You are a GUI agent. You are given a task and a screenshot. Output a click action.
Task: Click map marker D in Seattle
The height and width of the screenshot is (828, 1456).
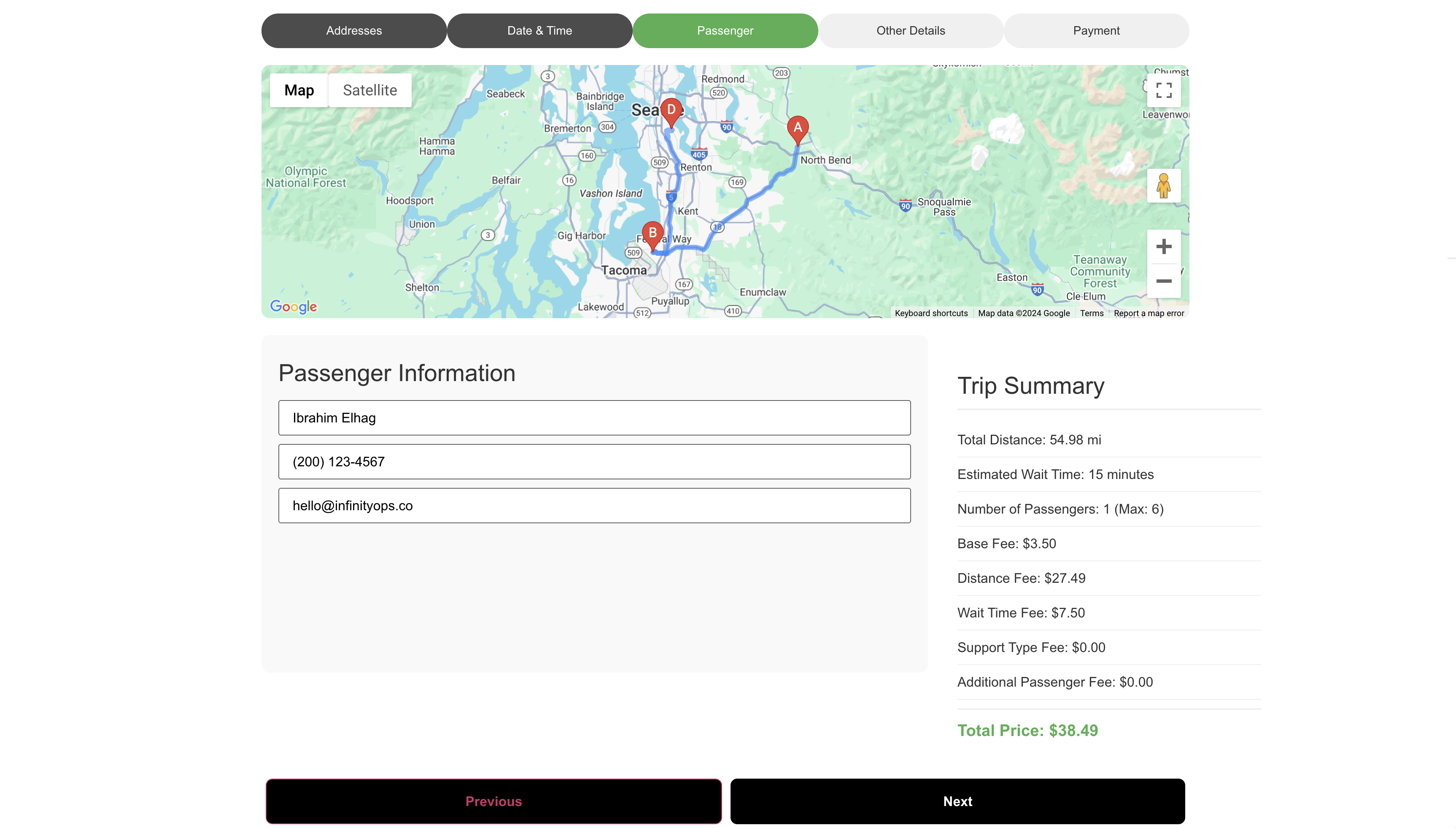click(x=671, y=113)
